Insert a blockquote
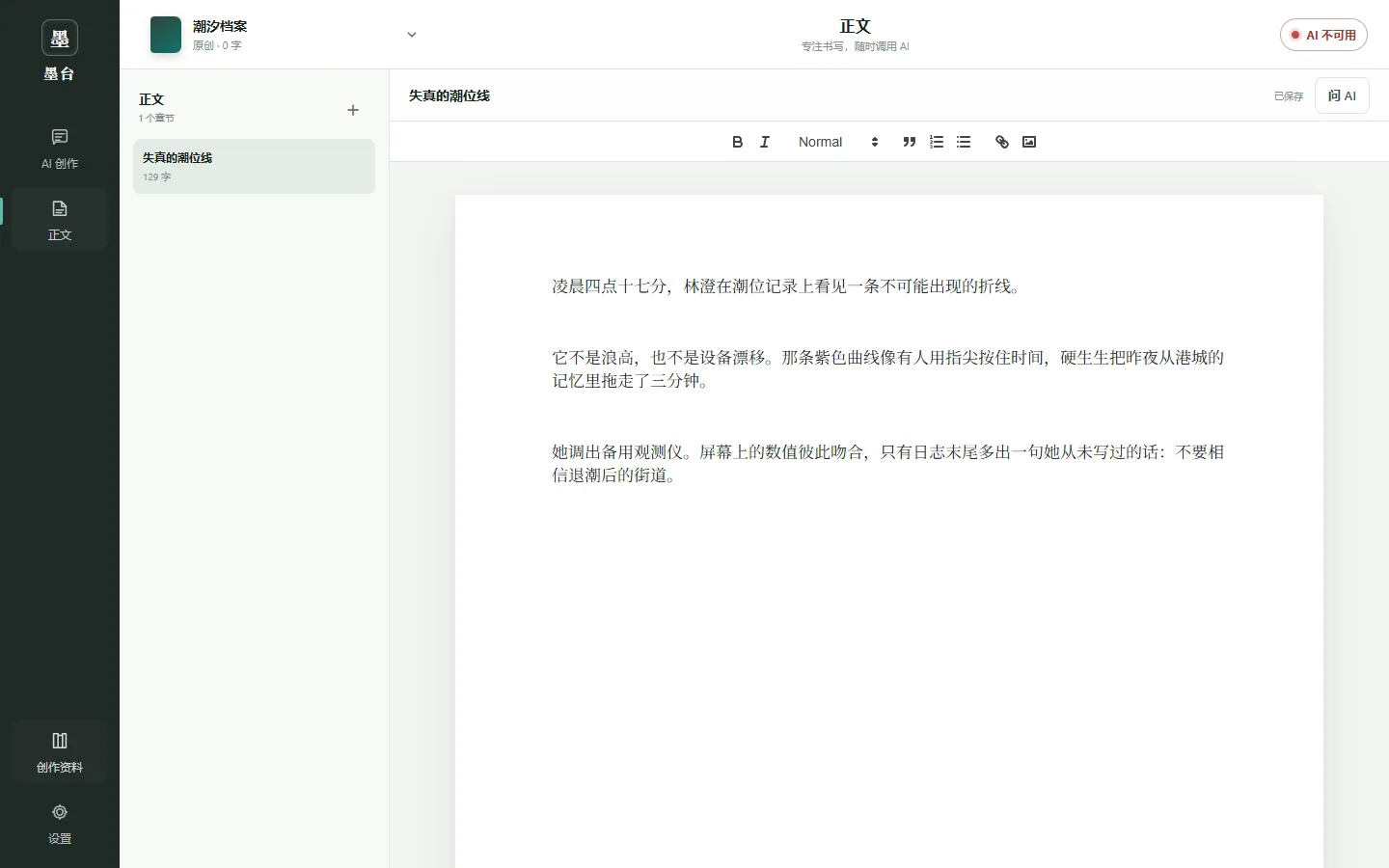This screenshot has width=1389, height=868. pos(910,142)
